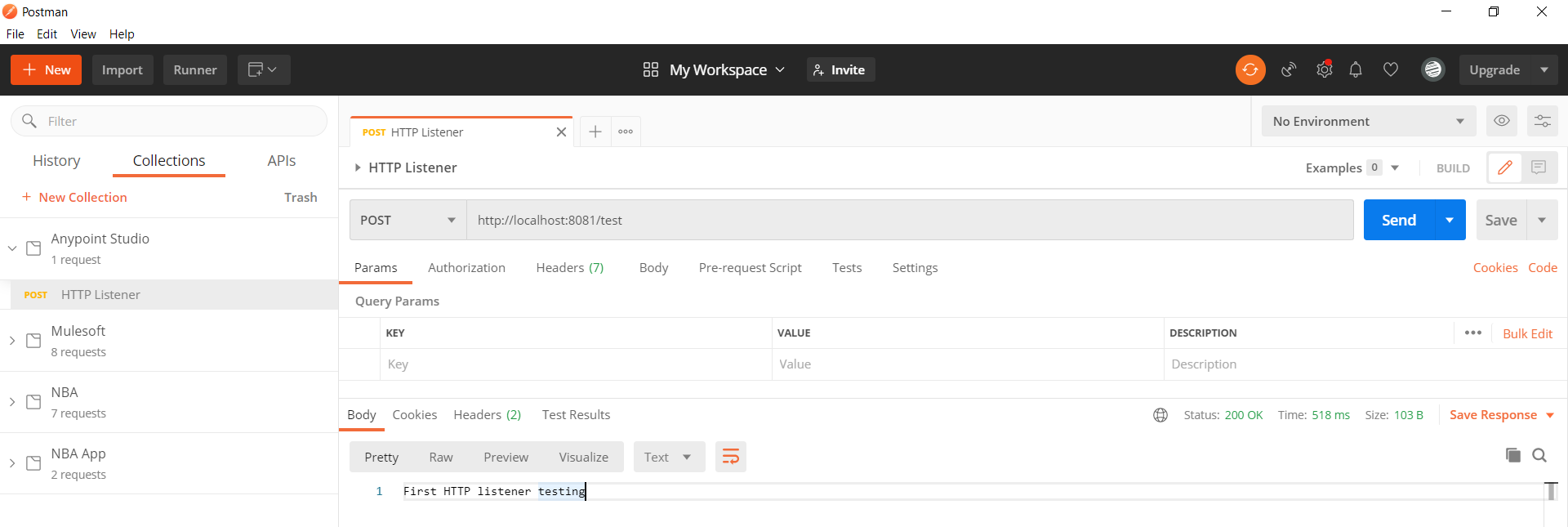Expand the NBA collection
Viewport: 1568px width, 527px height.
12,402
